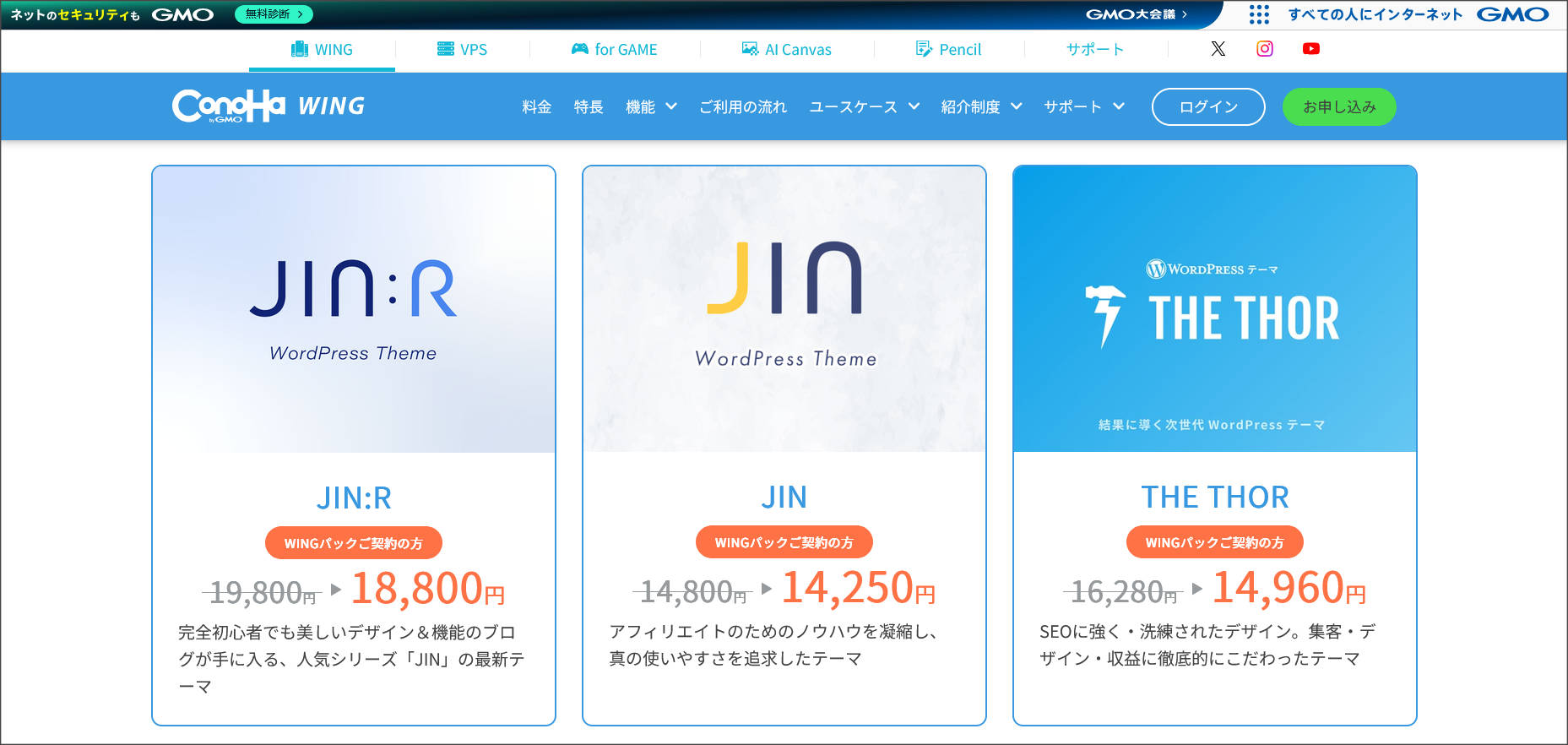Expand the 紹介制度 dropdown menu
The width and height of the screenshot is (1568, 745).
point(981,107)
